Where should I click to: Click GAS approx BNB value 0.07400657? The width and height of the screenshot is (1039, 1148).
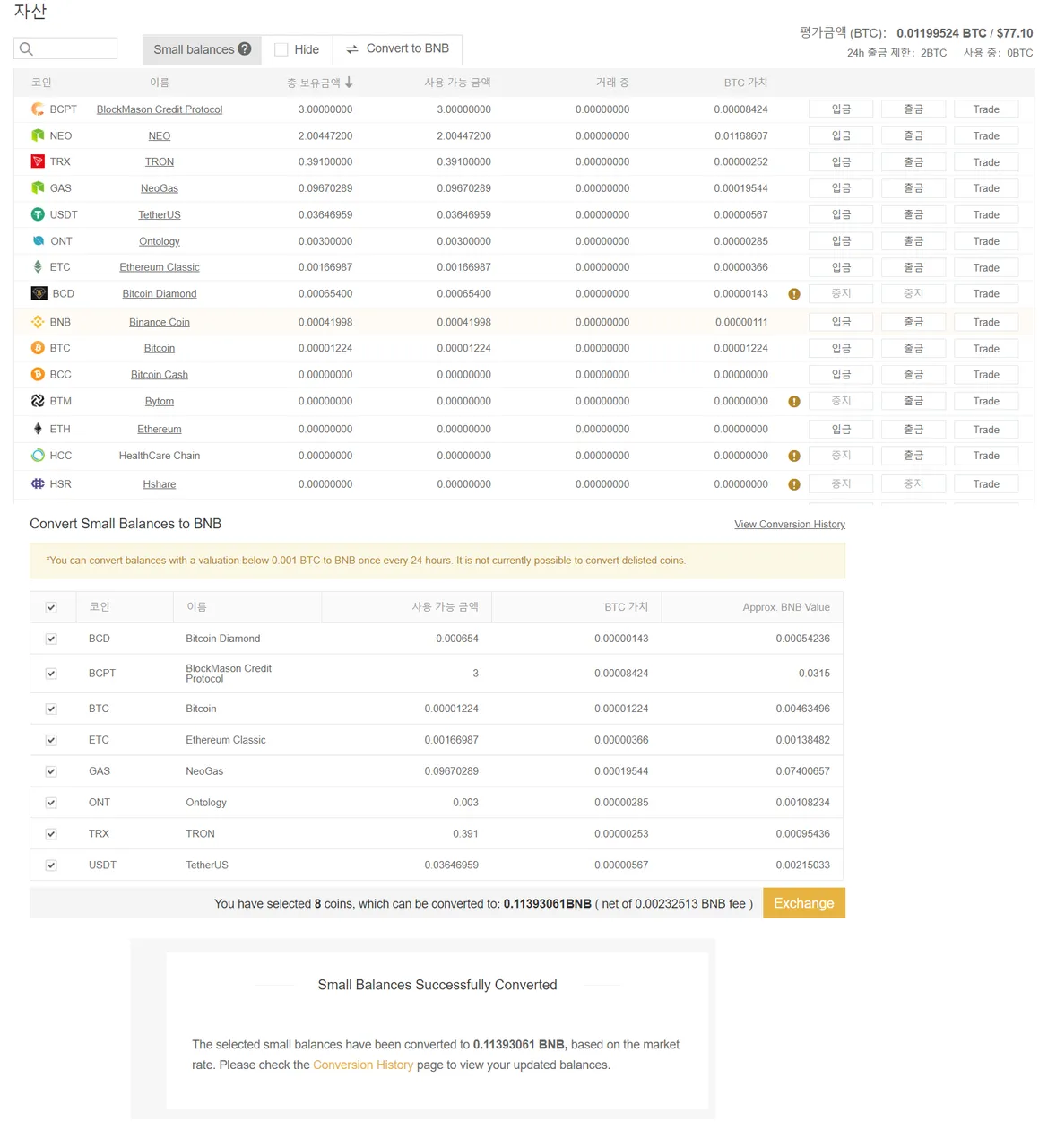pyautogui.click(x=803, y=771)
